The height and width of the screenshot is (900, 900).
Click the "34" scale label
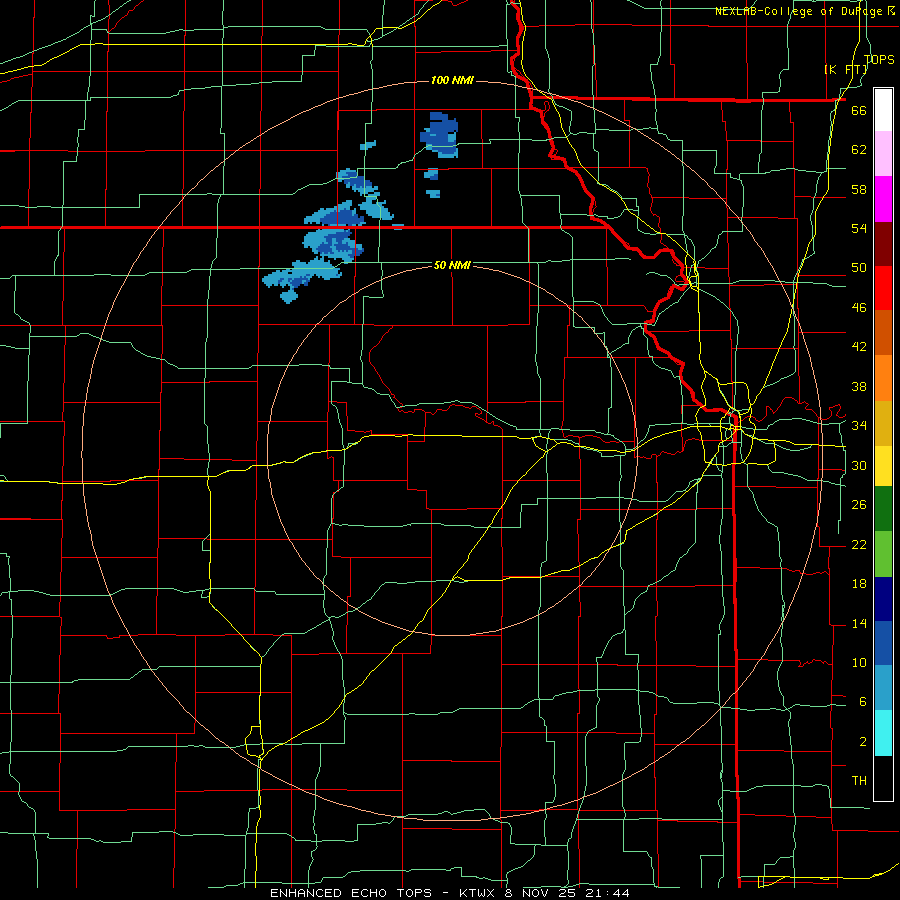(859, 425)
